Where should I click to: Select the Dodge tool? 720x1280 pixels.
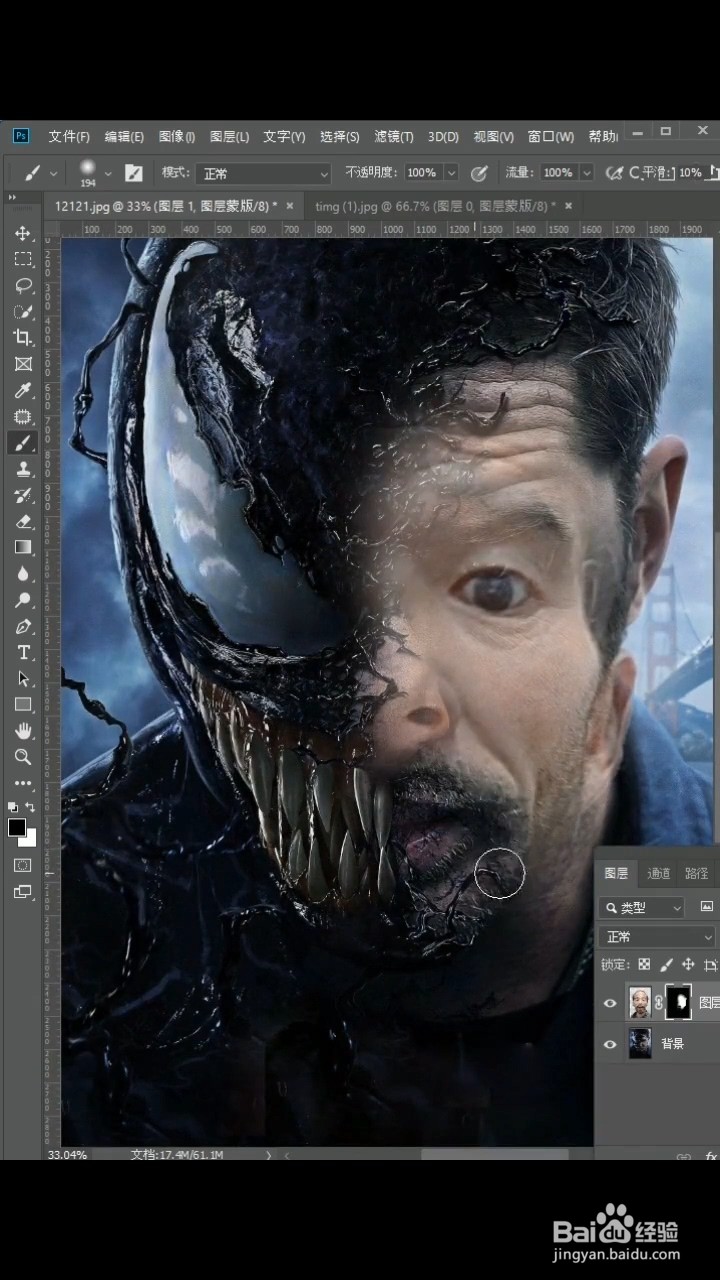pyautogui.click(x=23, y=600)
